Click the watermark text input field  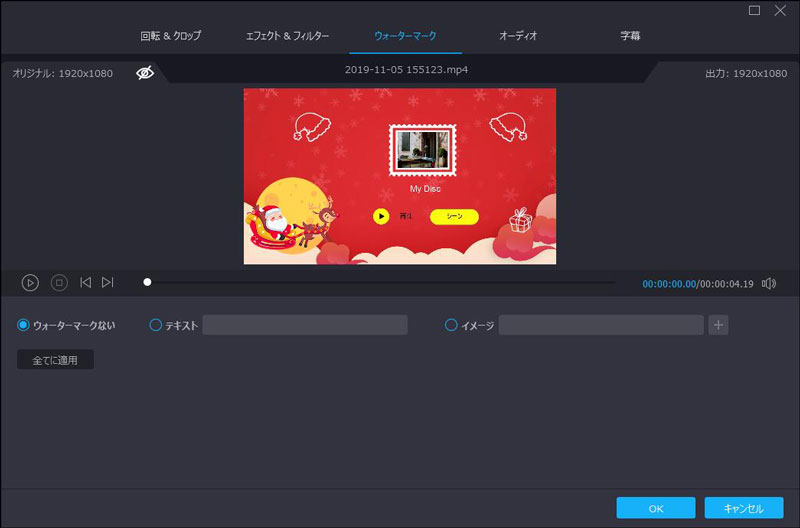305,325
